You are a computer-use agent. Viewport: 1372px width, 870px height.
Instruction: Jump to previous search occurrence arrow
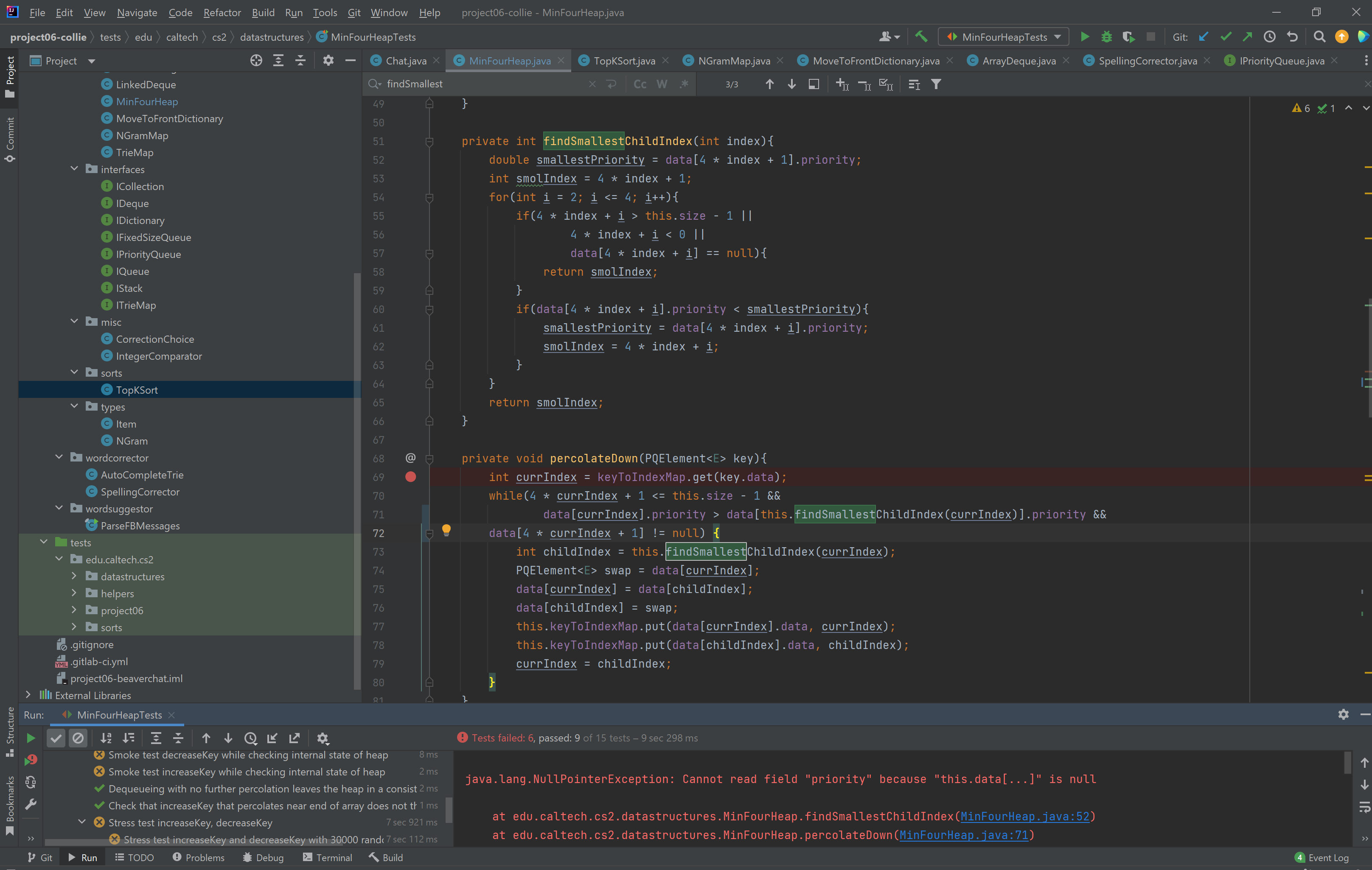click(x=769, y=84)
